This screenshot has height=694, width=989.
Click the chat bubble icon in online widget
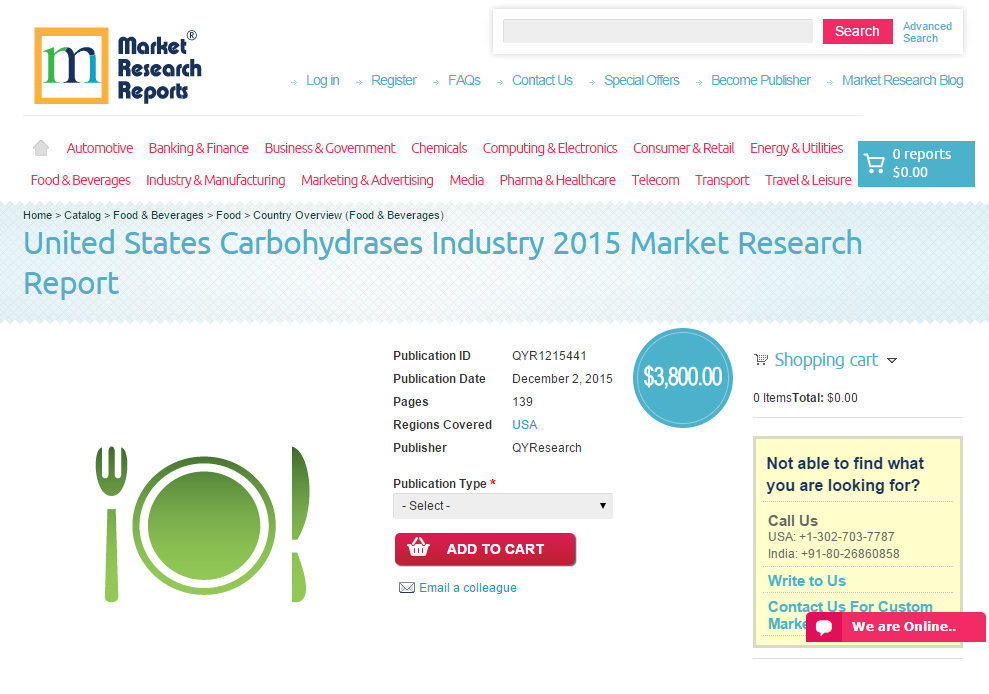click(824, 627)
